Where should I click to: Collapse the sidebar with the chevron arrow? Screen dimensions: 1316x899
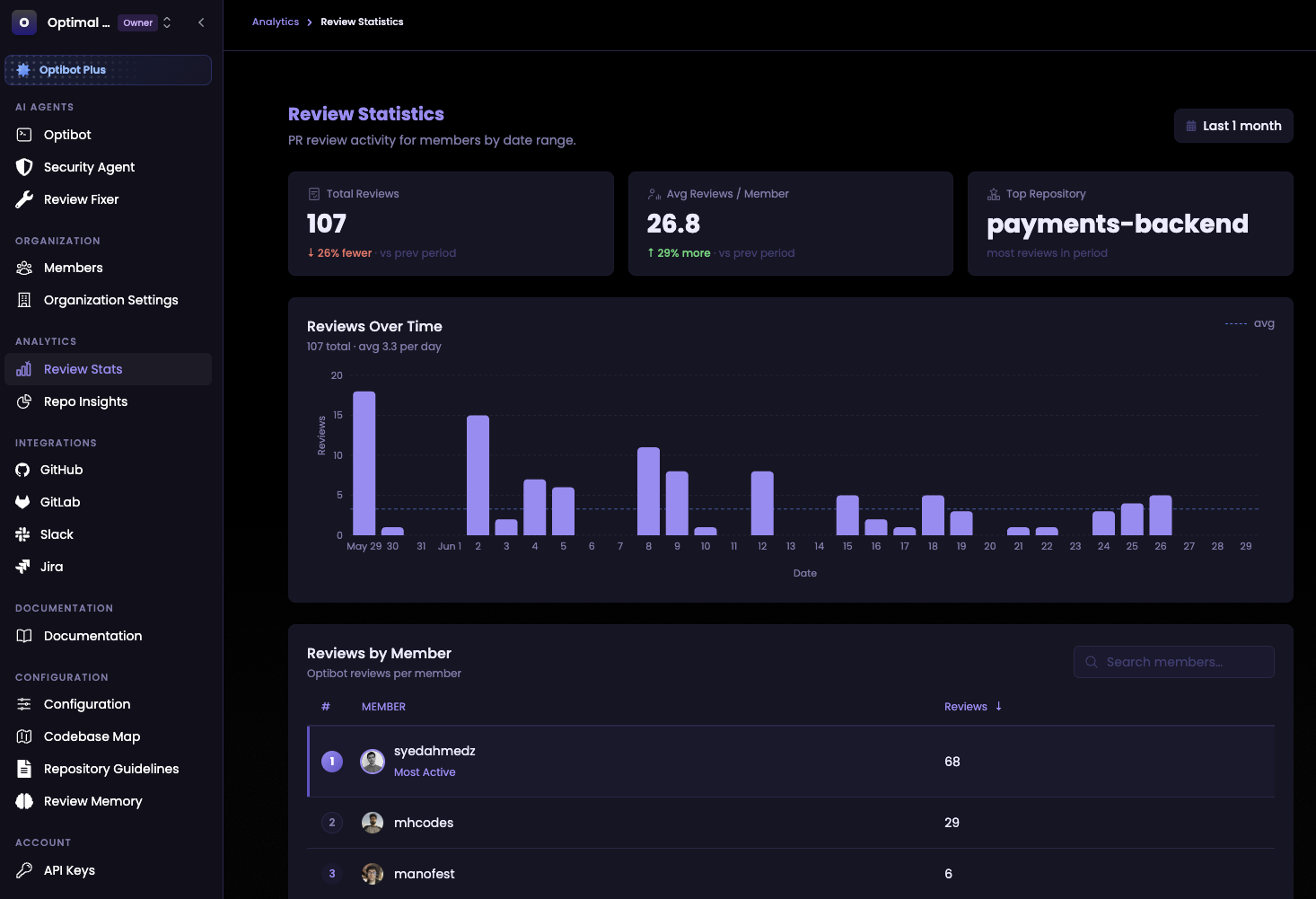[201, 22]
